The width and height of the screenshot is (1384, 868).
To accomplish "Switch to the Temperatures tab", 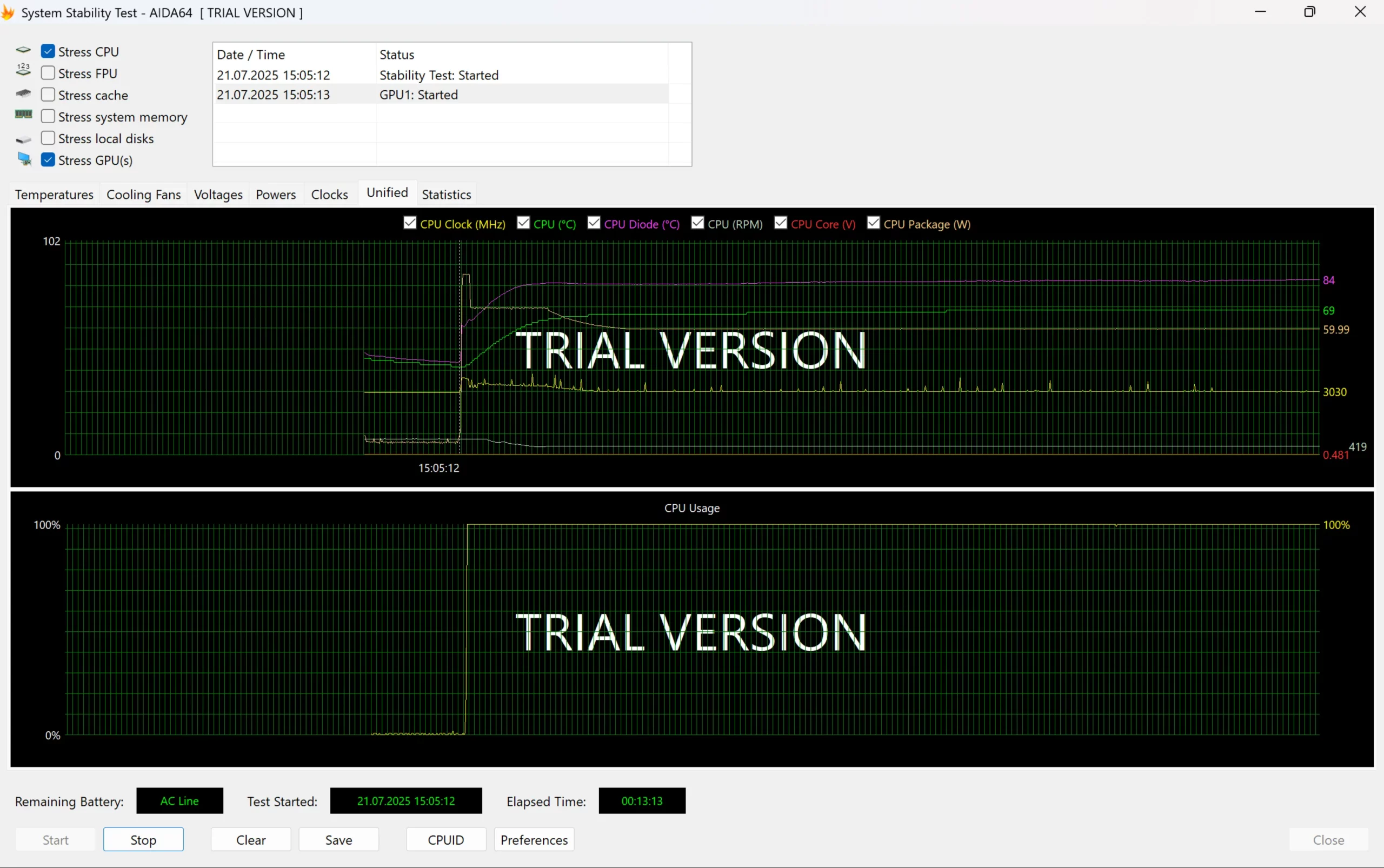I will tap(54, 195).
